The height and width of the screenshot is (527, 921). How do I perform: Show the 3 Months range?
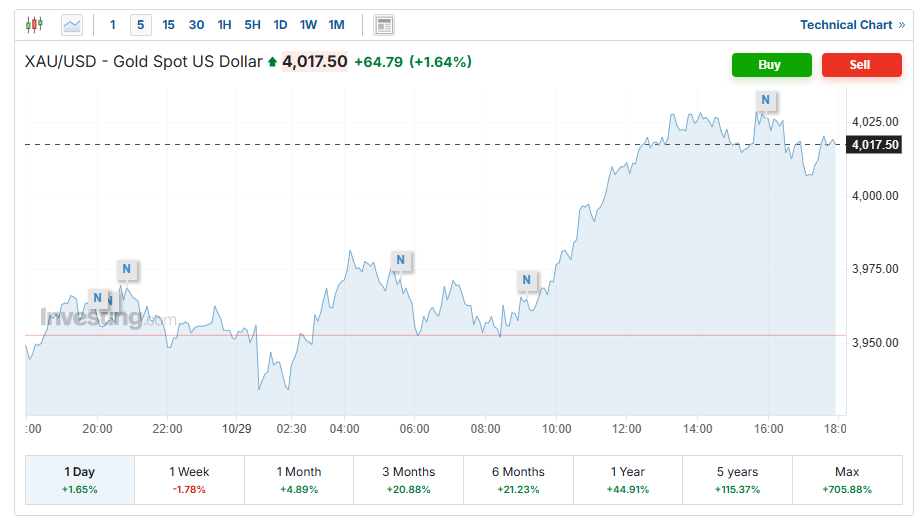tap(408, 479)
